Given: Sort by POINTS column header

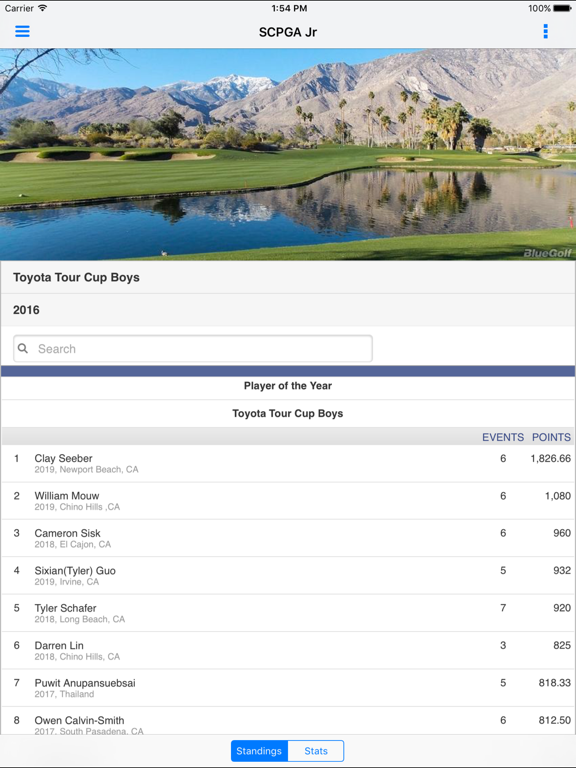Looking at the screenshot, I should 551,437.
